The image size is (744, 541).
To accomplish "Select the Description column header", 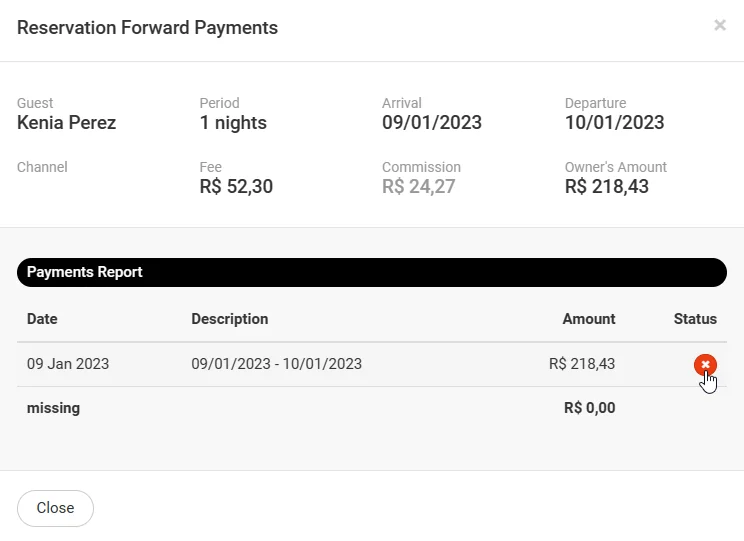I will pyautogui.click(x=230, y=319).
